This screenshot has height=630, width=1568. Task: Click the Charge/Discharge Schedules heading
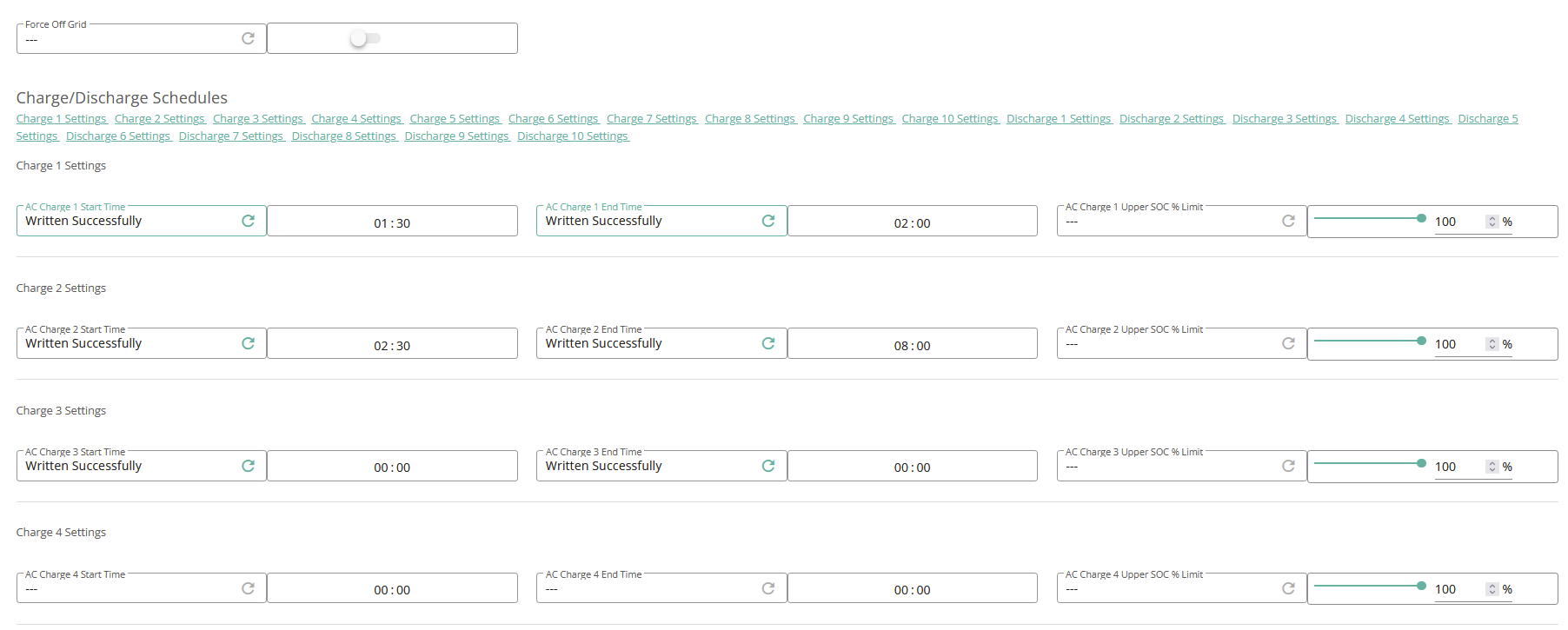tap(122, 98)
